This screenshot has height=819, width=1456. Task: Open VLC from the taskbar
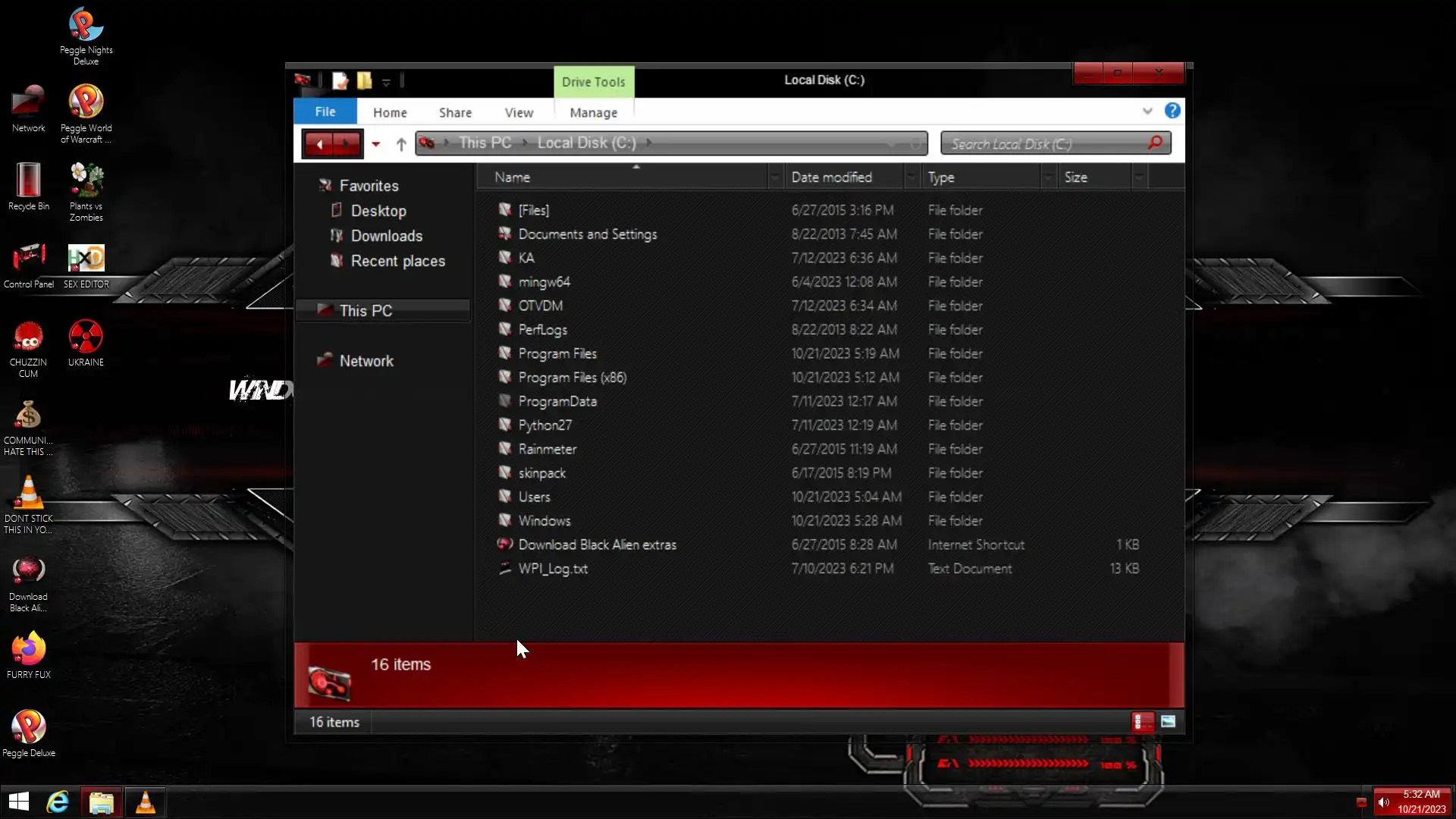pos(146,802)
